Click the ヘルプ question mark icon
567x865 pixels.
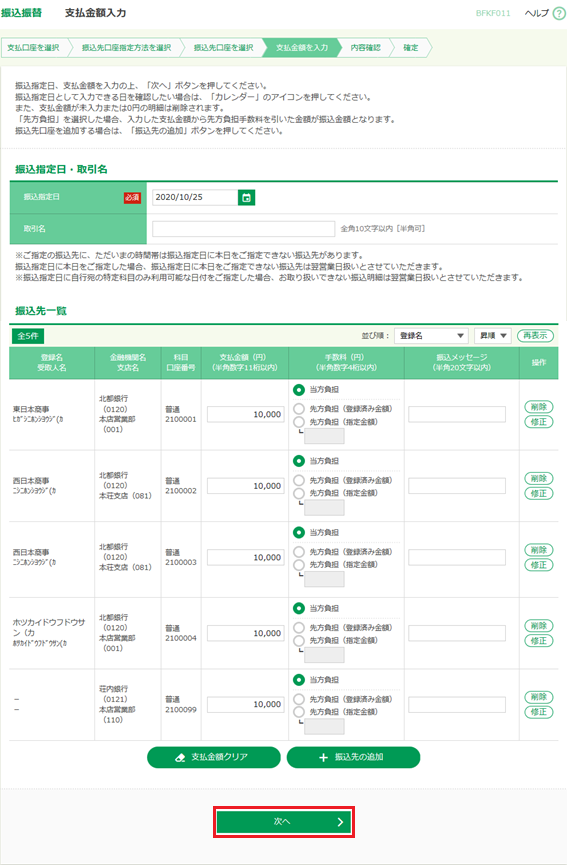pos(559,14)
